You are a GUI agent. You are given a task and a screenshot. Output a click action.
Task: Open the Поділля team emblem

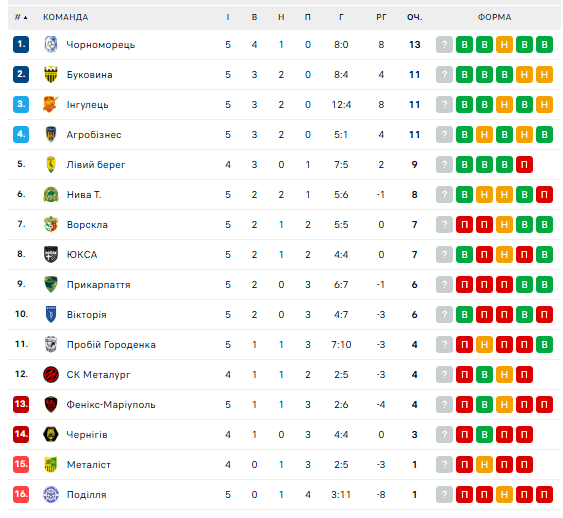(x=51, y=494)
